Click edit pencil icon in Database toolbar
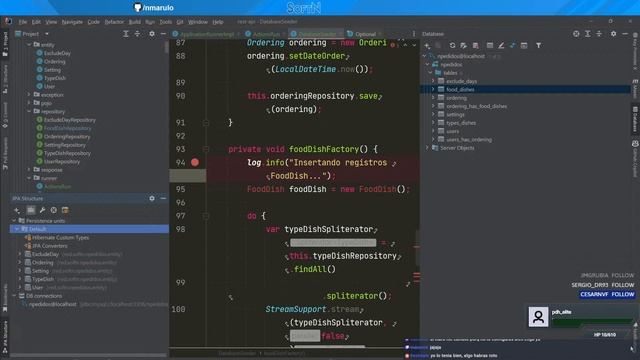The image size is (640, 360). point(501,46)
